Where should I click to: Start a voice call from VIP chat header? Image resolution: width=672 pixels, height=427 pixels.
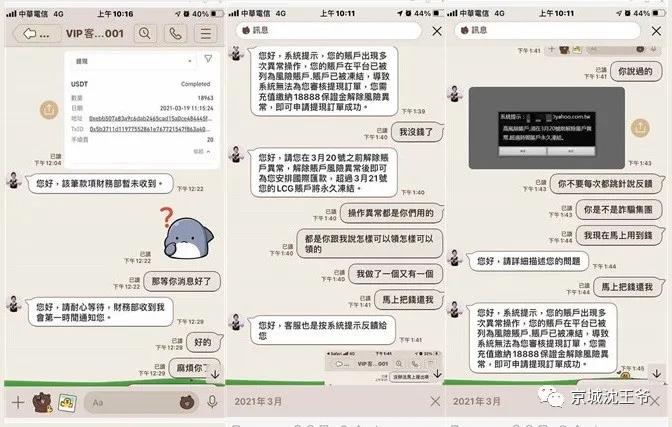175,33
